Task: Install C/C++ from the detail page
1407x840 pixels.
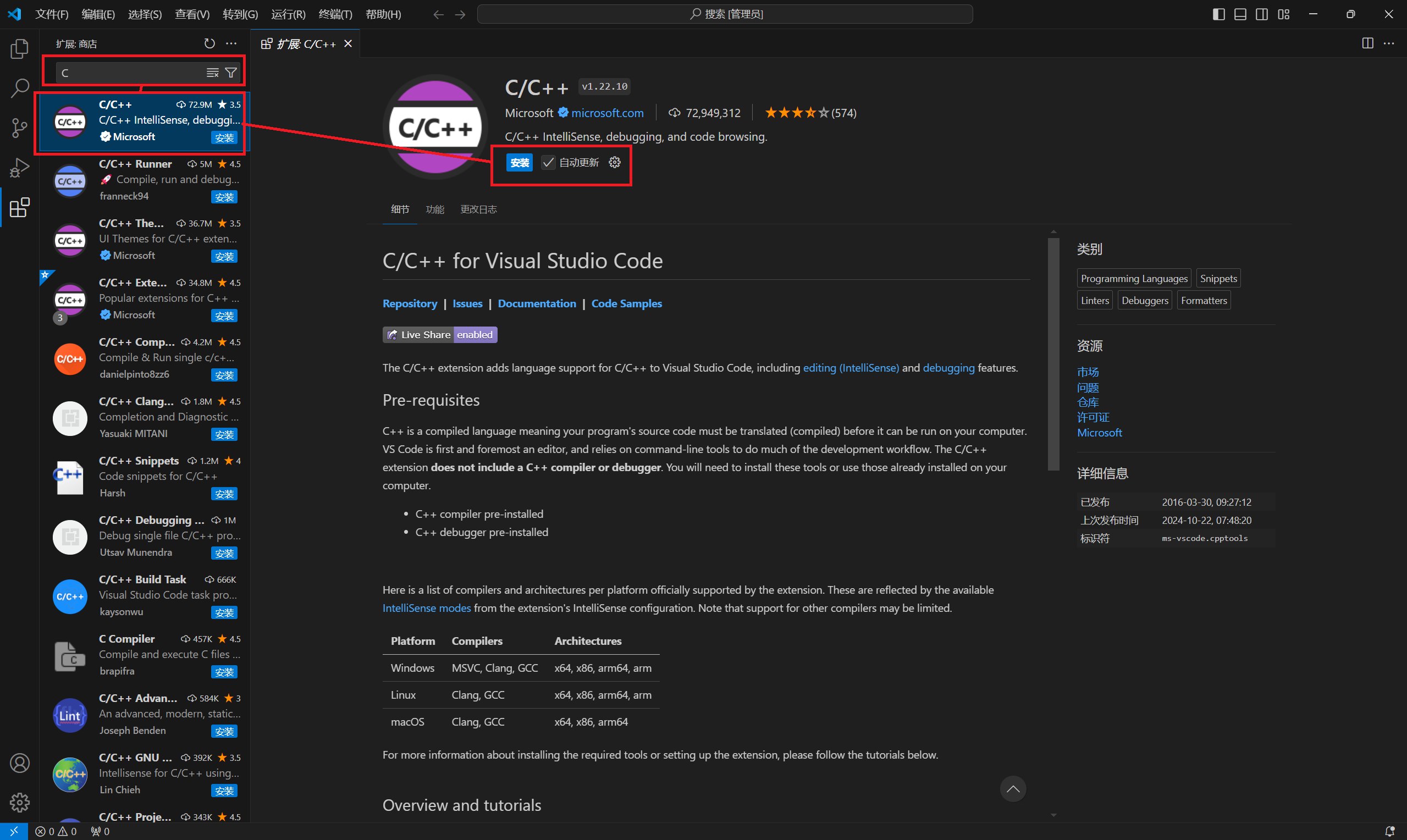Action: [519, 163]
